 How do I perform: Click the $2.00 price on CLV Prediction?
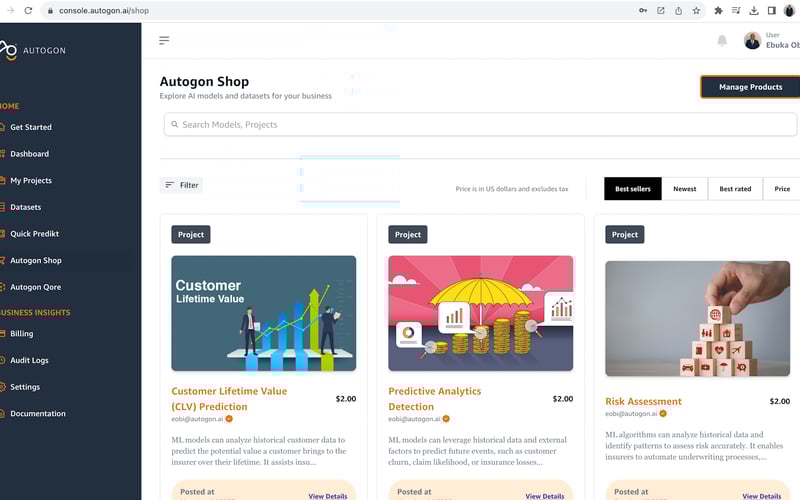pos(346,399)
